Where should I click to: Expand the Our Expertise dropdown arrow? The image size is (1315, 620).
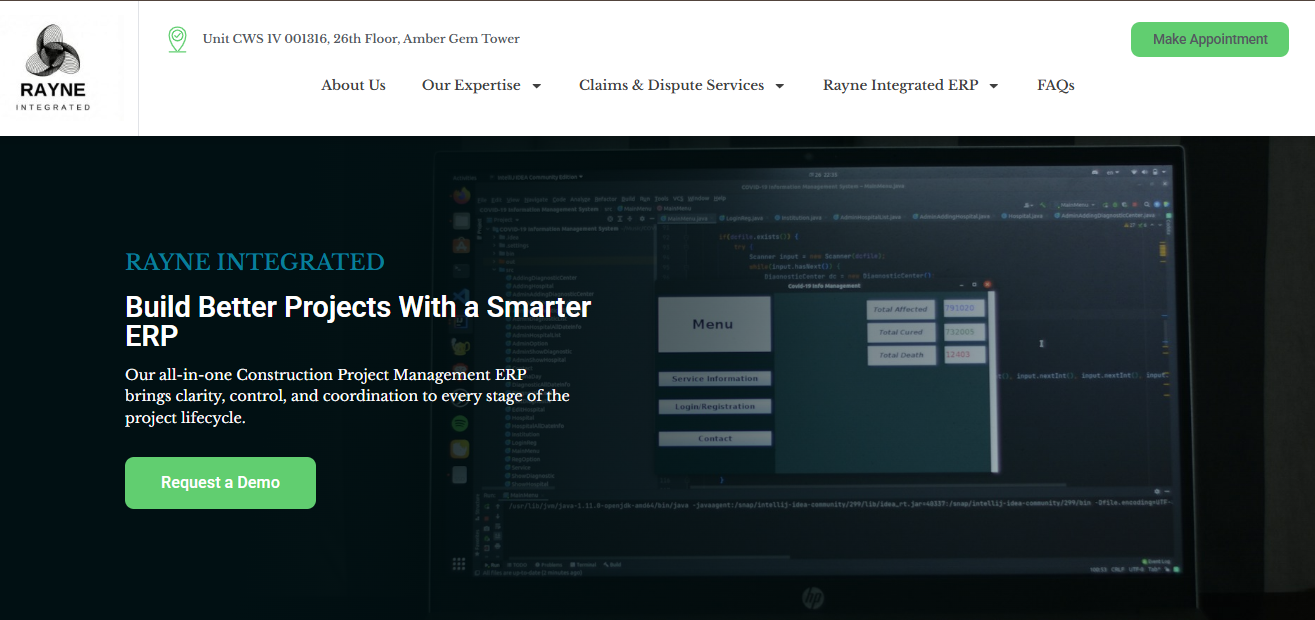tap(537, 86)
